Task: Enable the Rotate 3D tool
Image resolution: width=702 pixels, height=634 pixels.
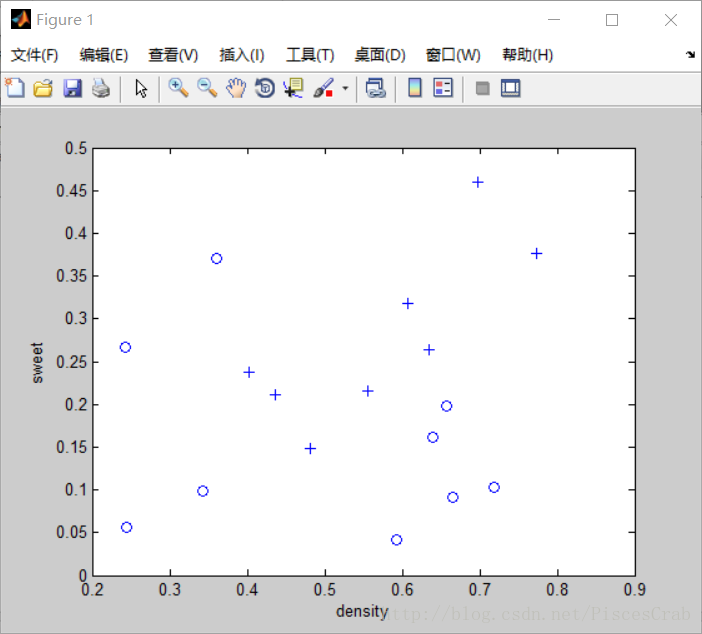Action: (x=265, y=88)
